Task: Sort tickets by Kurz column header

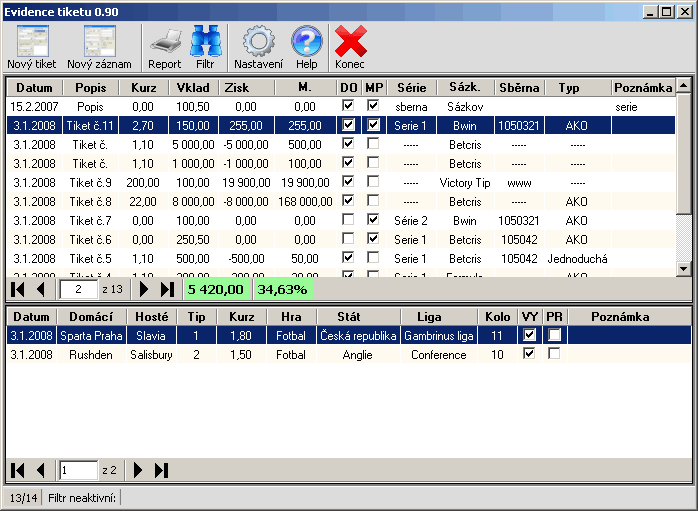Action: click(x=143, y=88)
